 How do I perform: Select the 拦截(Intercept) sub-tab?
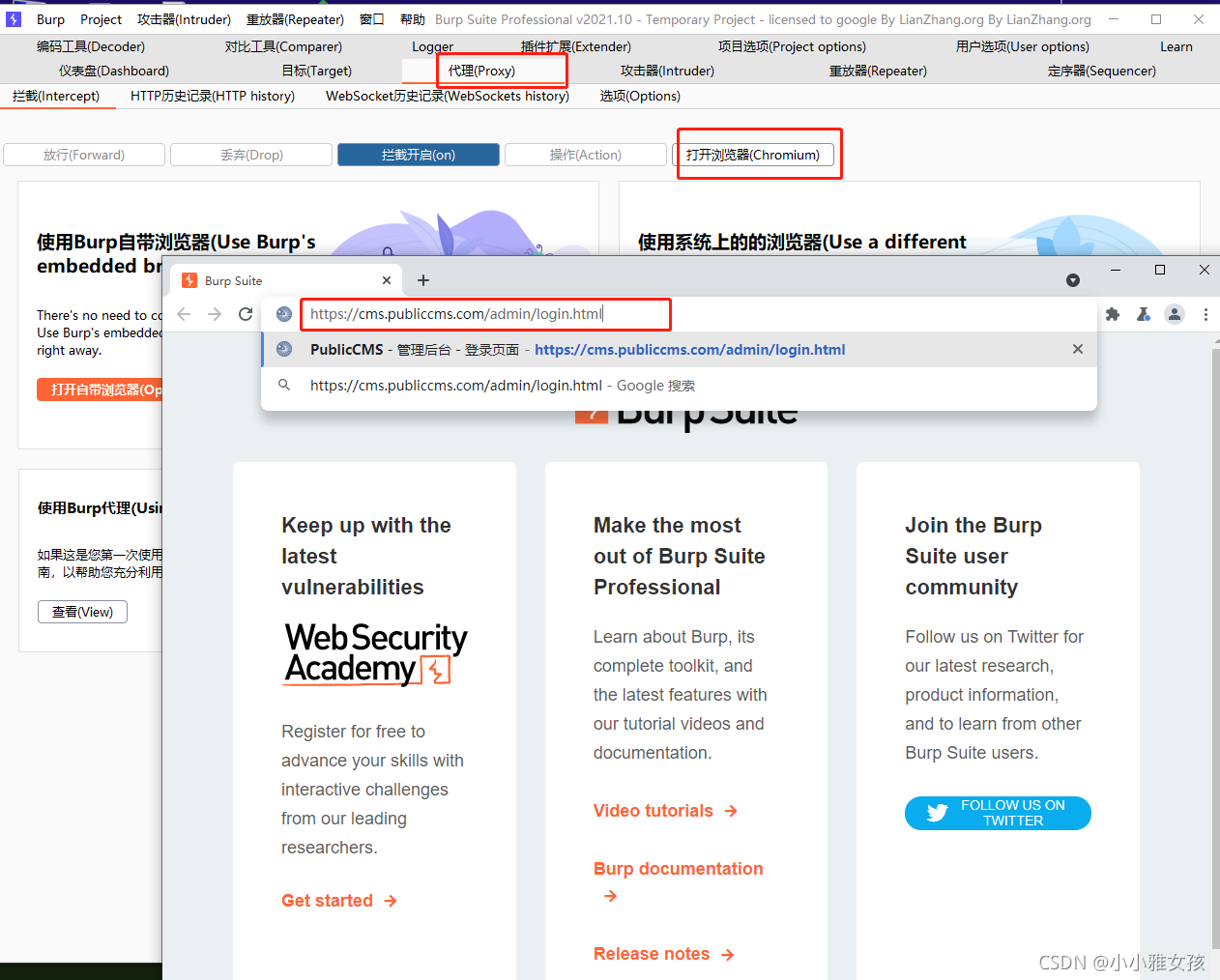click(x=56, y=96)
